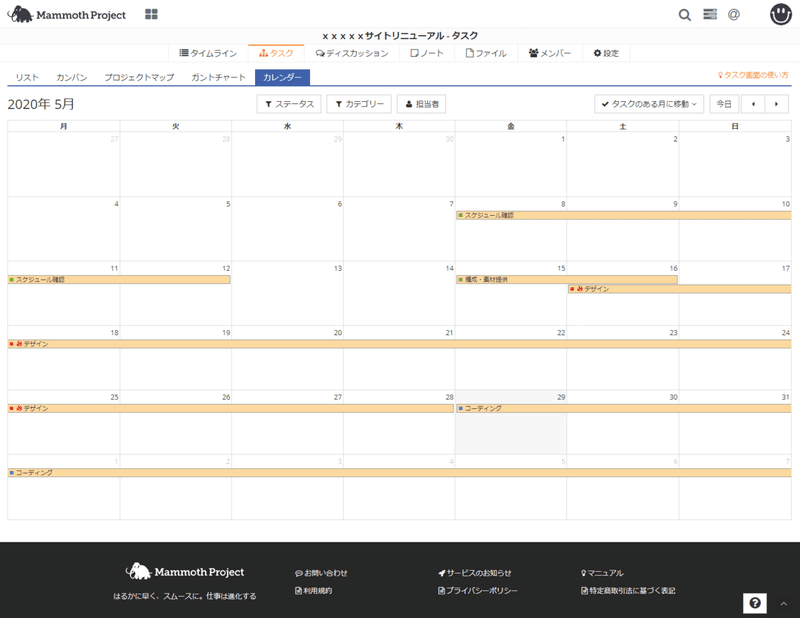
Task: Open 特定商取引法に基づく表記 link
Action: (x=628, y=590)
